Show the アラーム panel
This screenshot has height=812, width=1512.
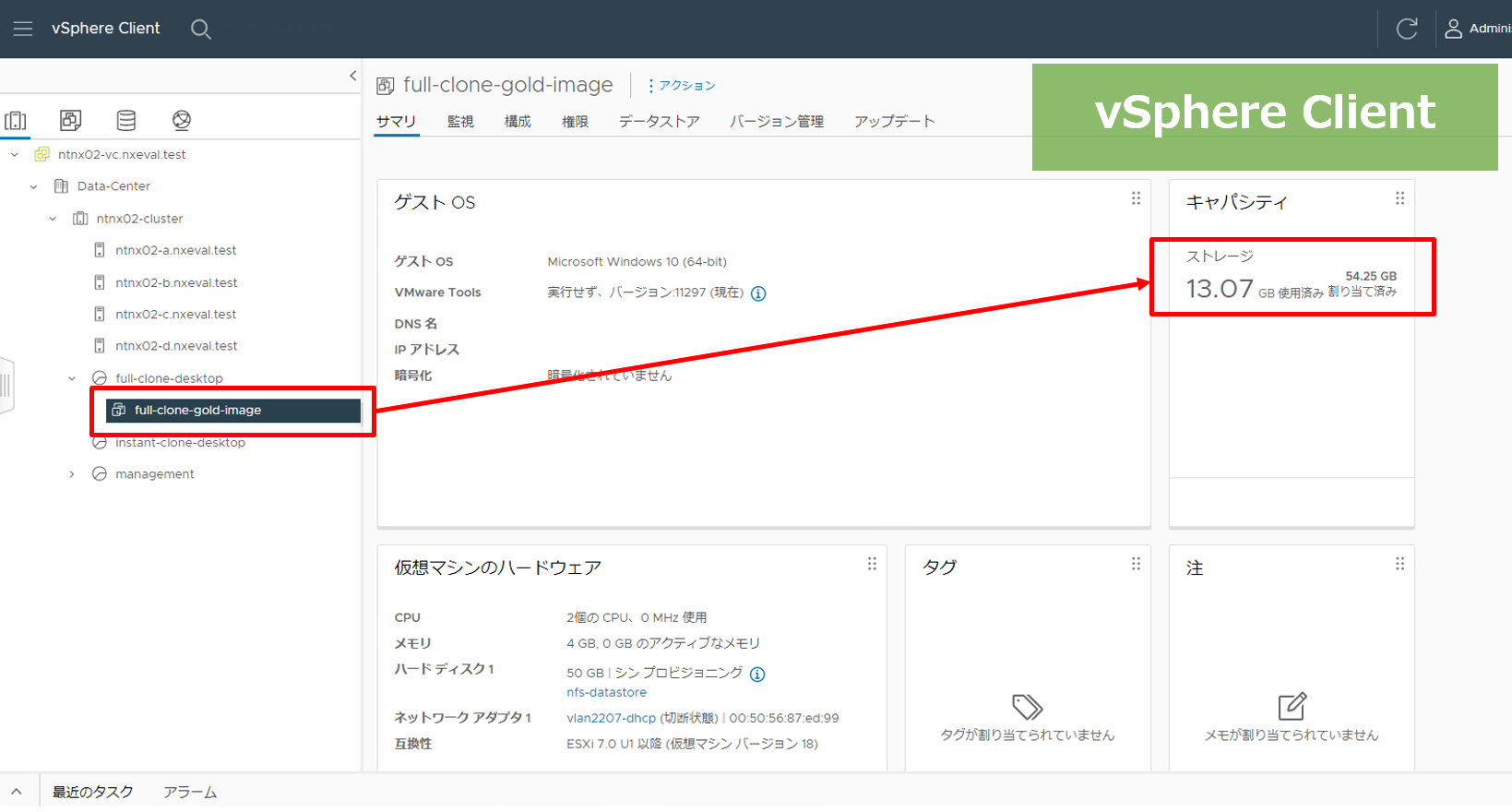190,793
